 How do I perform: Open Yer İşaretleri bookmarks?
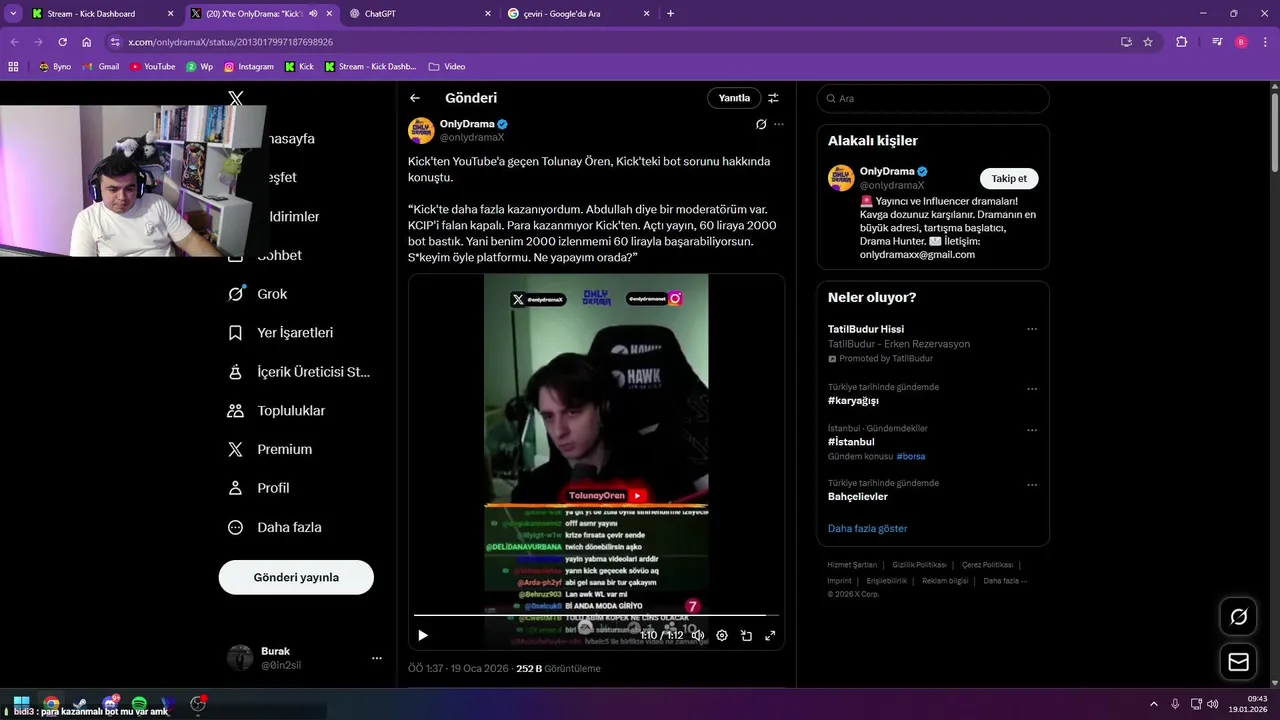pyautogui.click(x=281, y=333)
